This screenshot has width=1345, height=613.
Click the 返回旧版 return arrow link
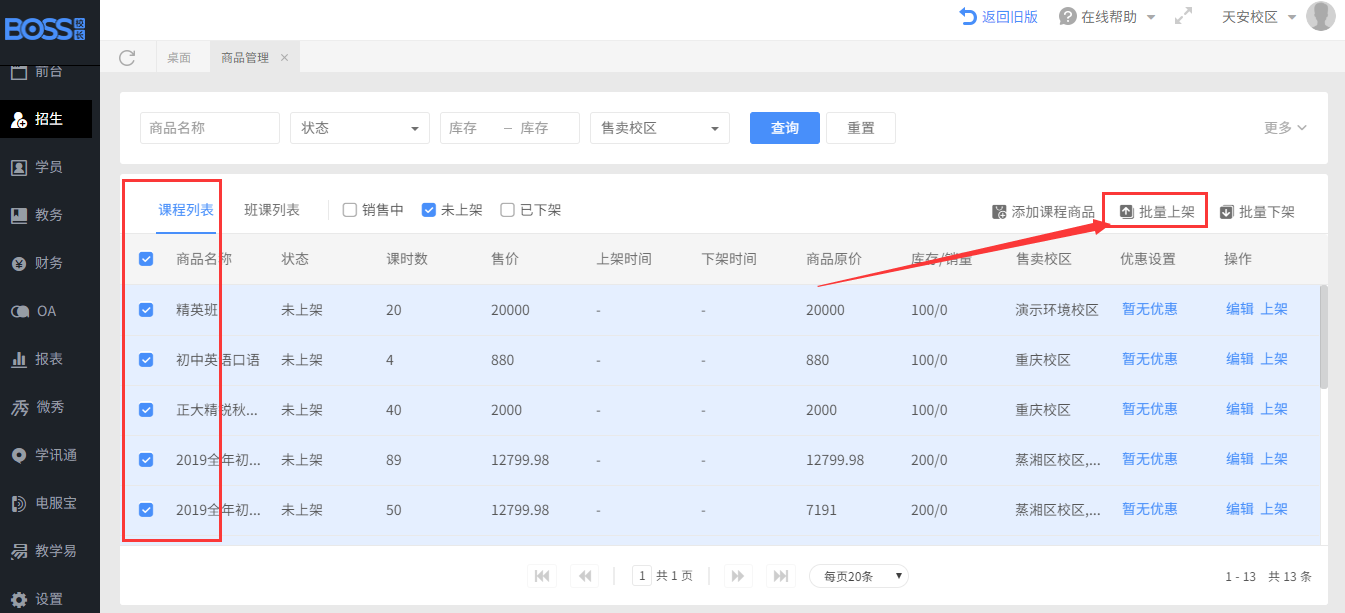[998, 17]
